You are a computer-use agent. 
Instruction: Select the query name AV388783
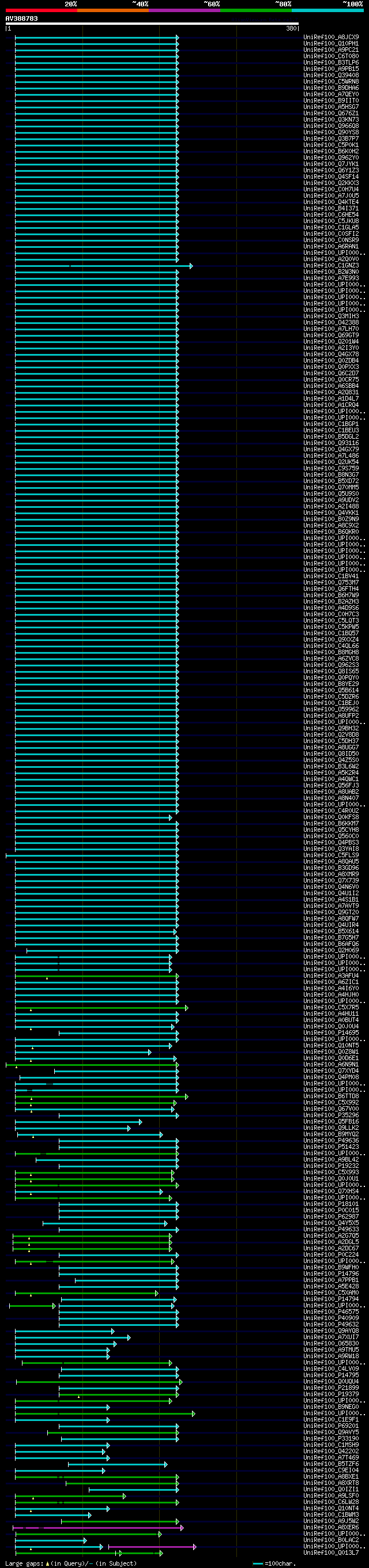coord(21,19)
